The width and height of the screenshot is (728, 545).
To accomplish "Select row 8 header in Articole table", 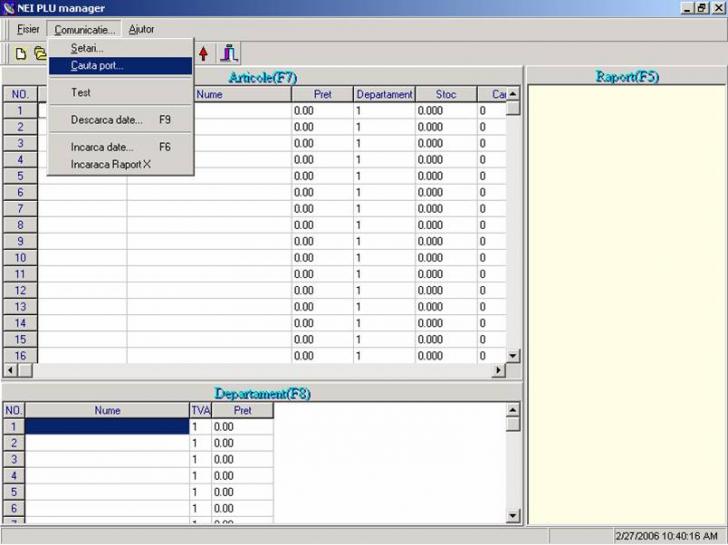I will tap(19, 225).
